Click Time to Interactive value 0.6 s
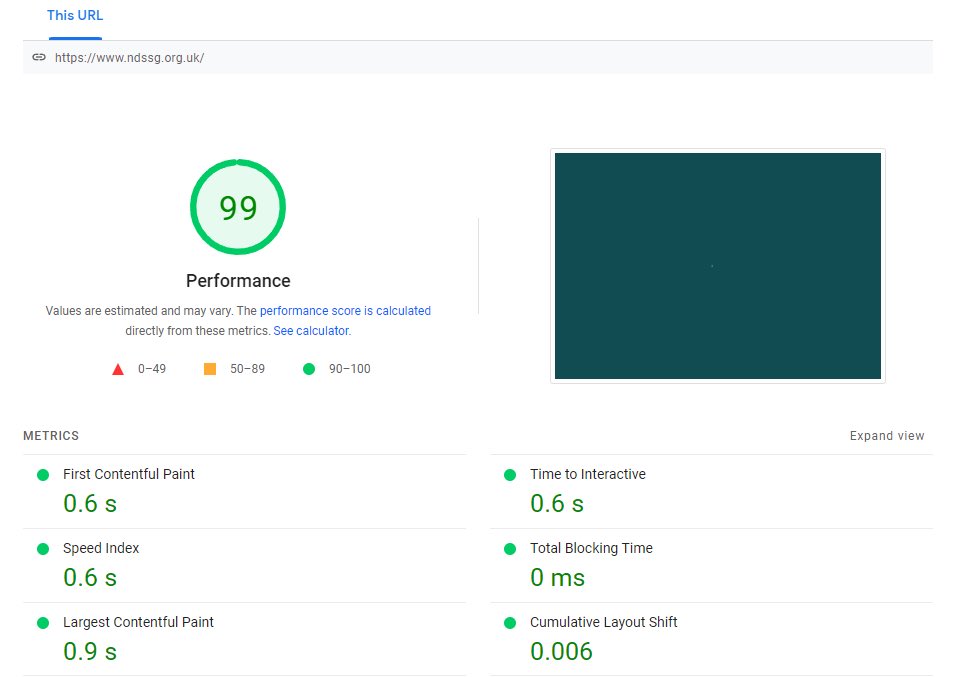The image size is (956, 677). click(557, 504)
